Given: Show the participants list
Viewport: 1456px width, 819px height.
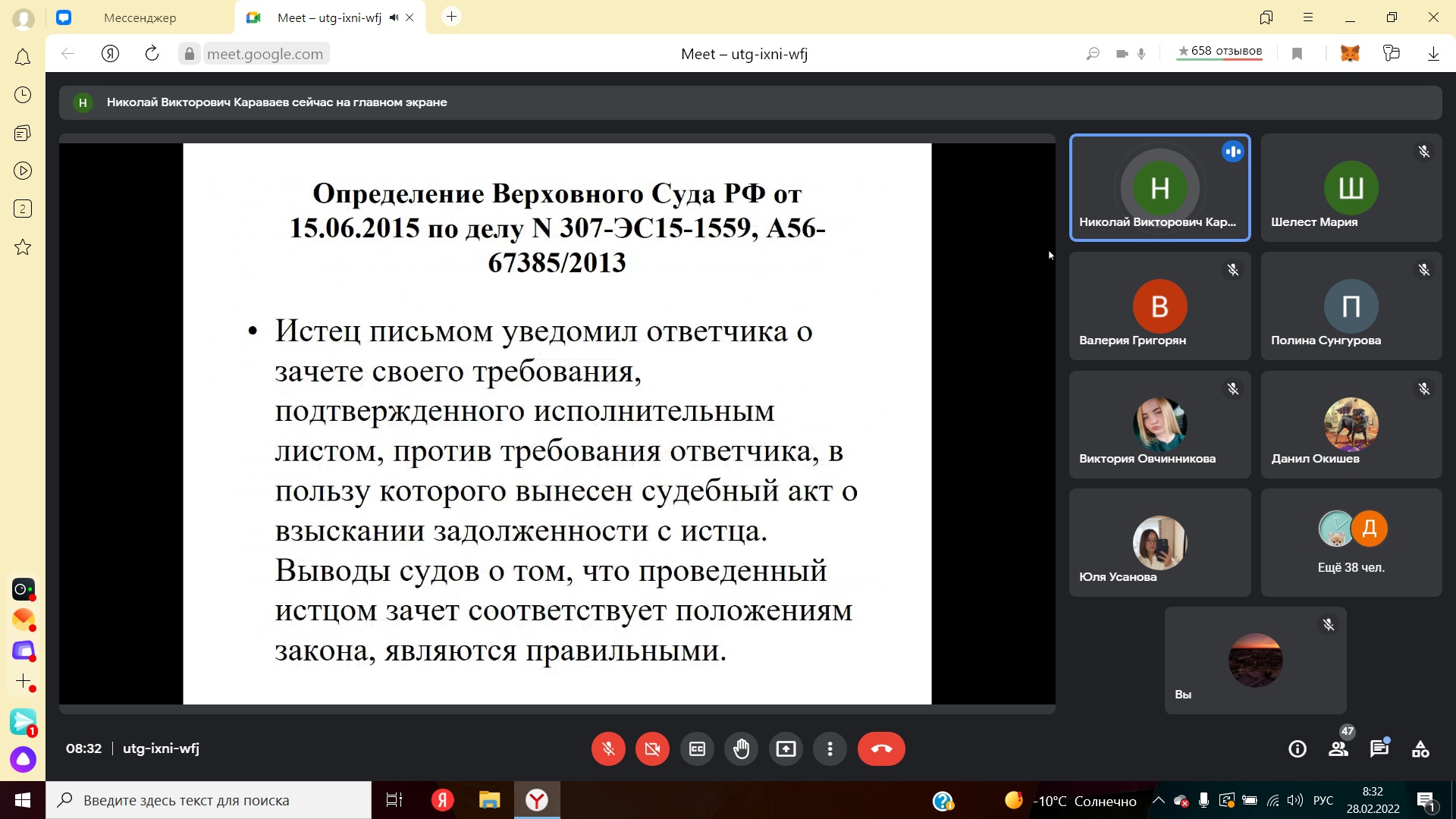Looking at the screenshot, I should 1338,749.
